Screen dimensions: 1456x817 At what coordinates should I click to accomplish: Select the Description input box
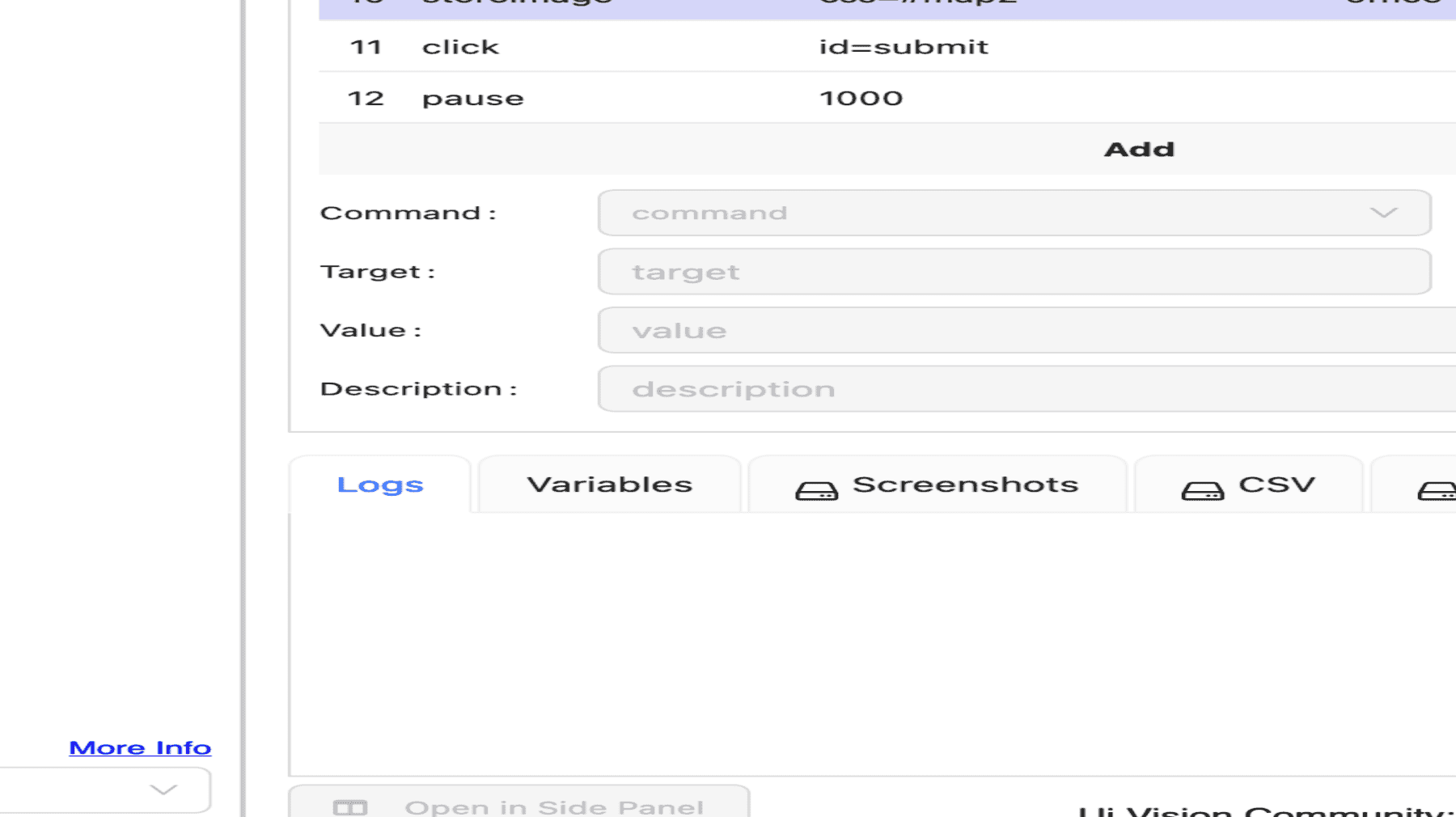point(1027,389)
